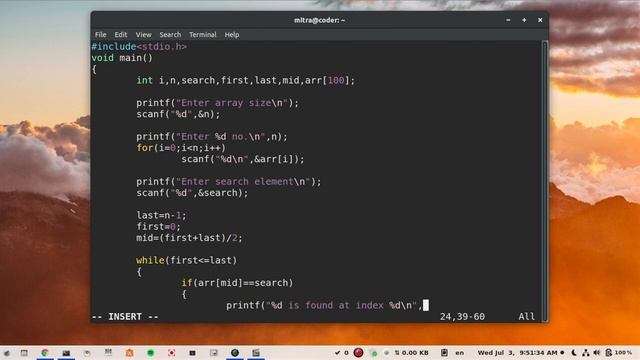
Task: Click the small window icon beside the launcher in taskbar
Action: point(24,353)
